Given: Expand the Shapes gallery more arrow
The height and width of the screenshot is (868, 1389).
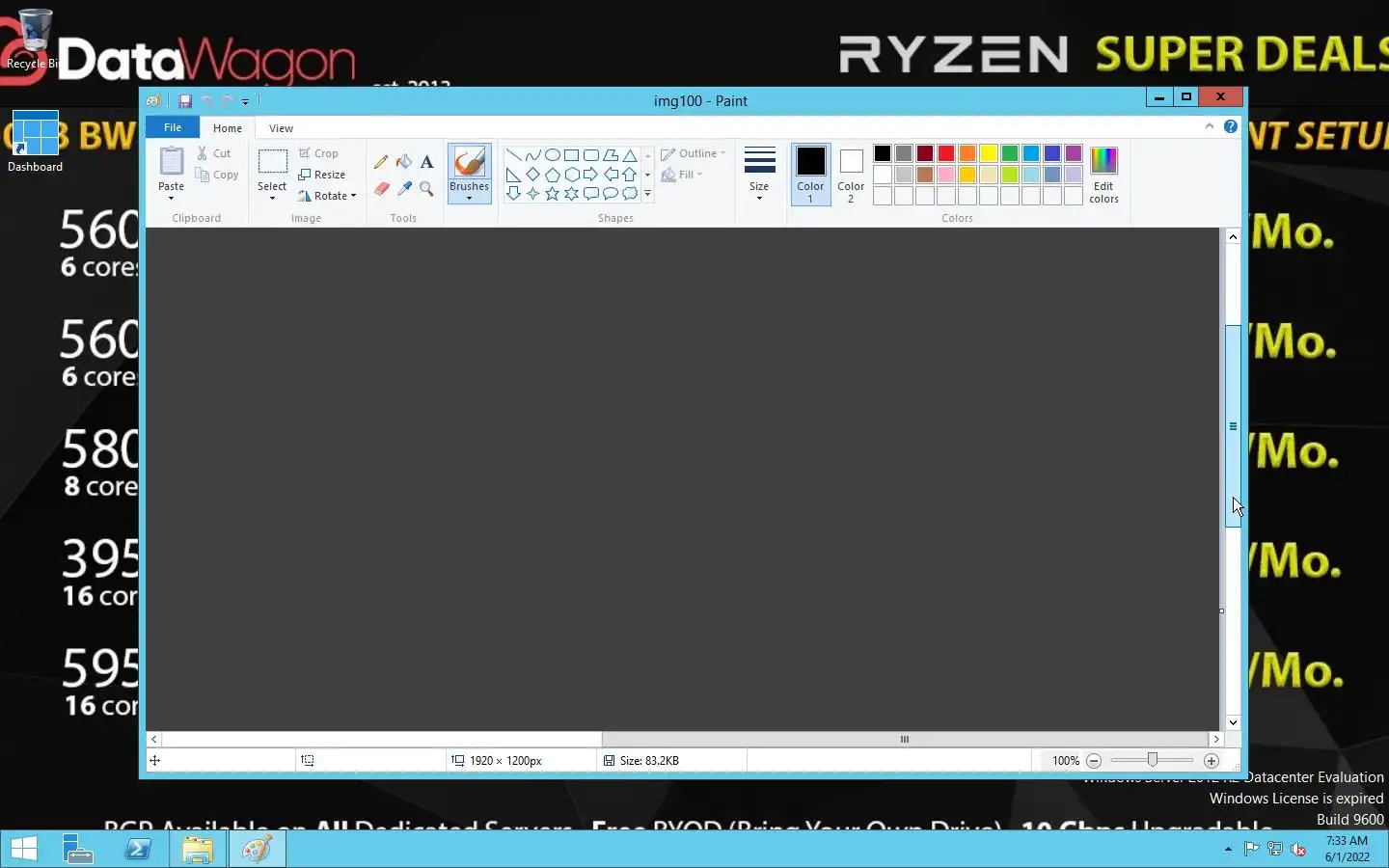Looking at the screenshot, I should (647, 194).
